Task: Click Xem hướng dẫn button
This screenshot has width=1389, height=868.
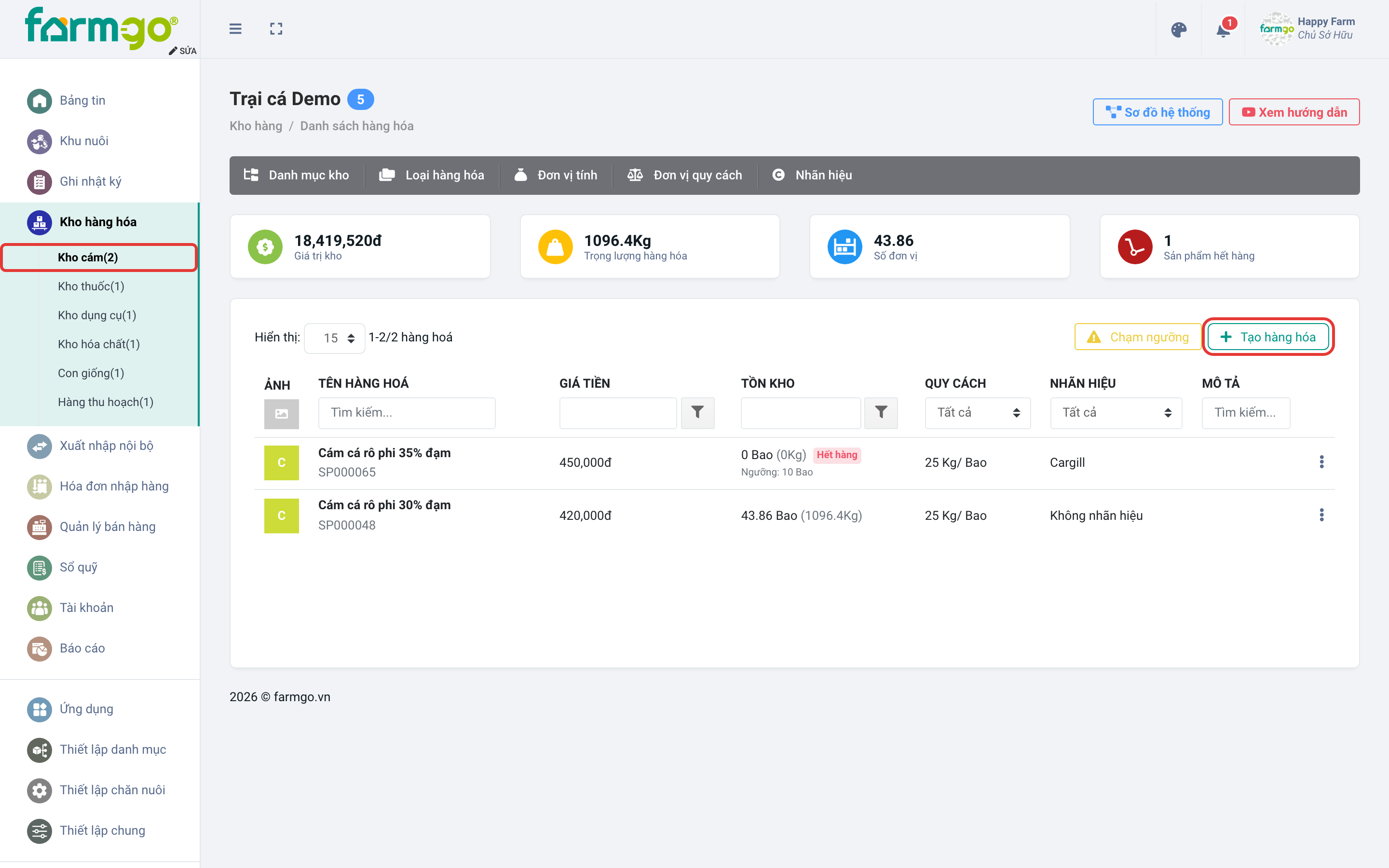Action: point(1294,112)
